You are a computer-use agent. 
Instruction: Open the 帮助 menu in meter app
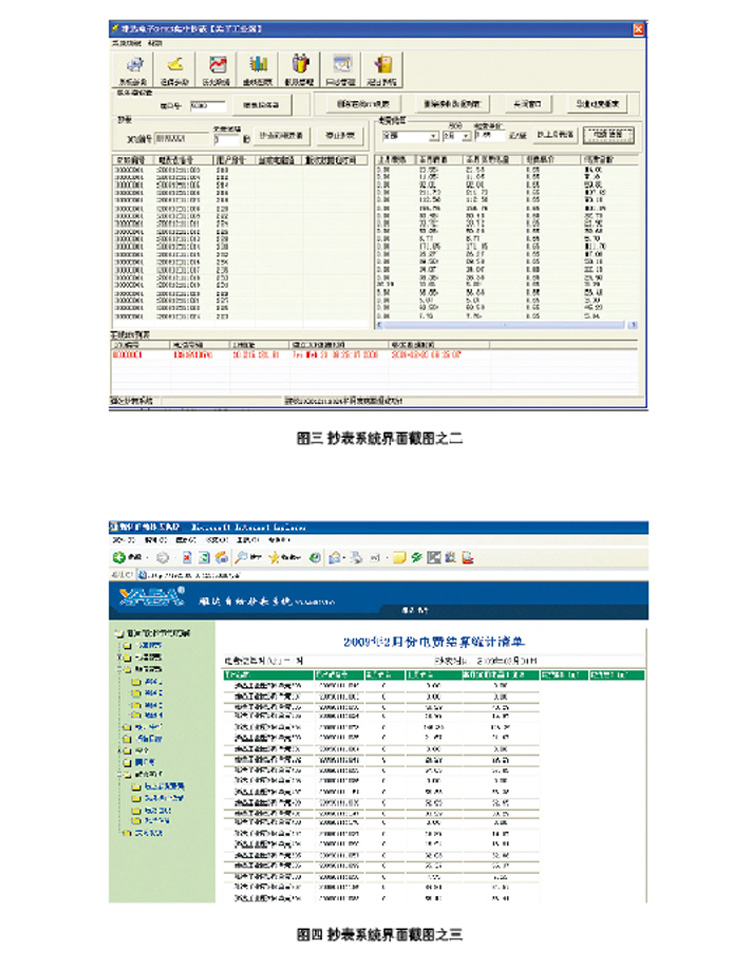point(155,43)
